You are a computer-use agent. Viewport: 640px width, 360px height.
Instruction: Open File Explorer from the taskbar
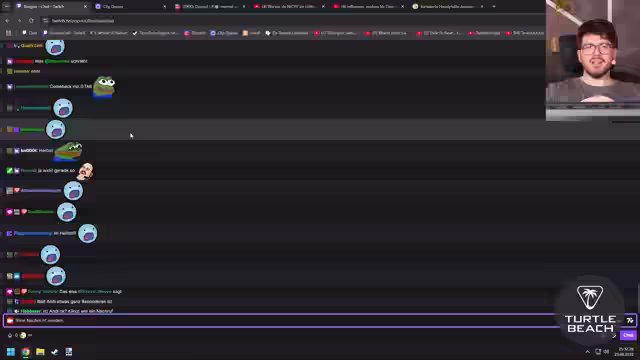pyautogui.click(x=40, y=352)
